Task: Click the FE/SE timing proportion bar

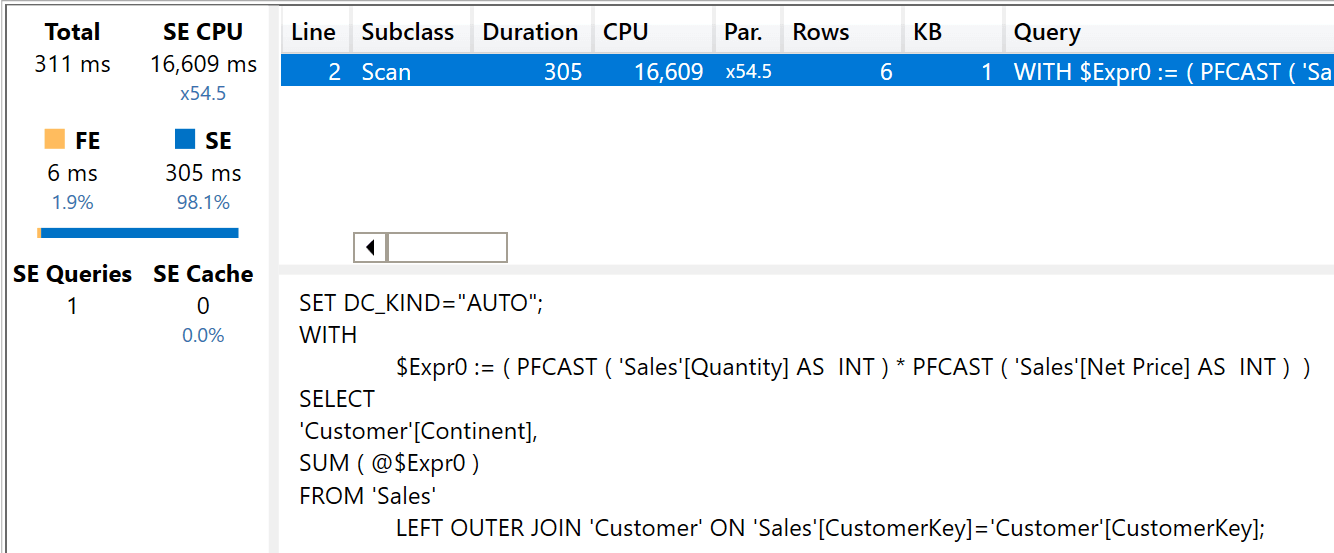Action: point(138,233)
